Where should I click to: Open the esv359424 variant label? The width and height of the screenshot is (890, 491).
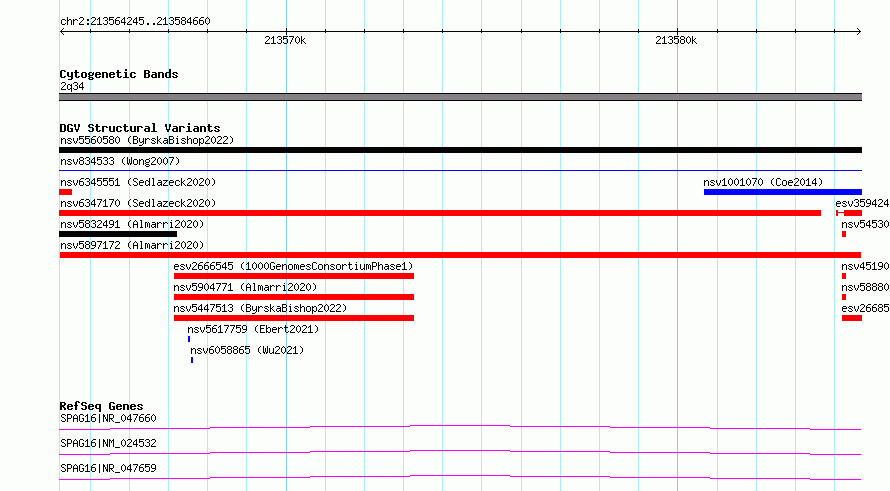[x=862, y=203]
